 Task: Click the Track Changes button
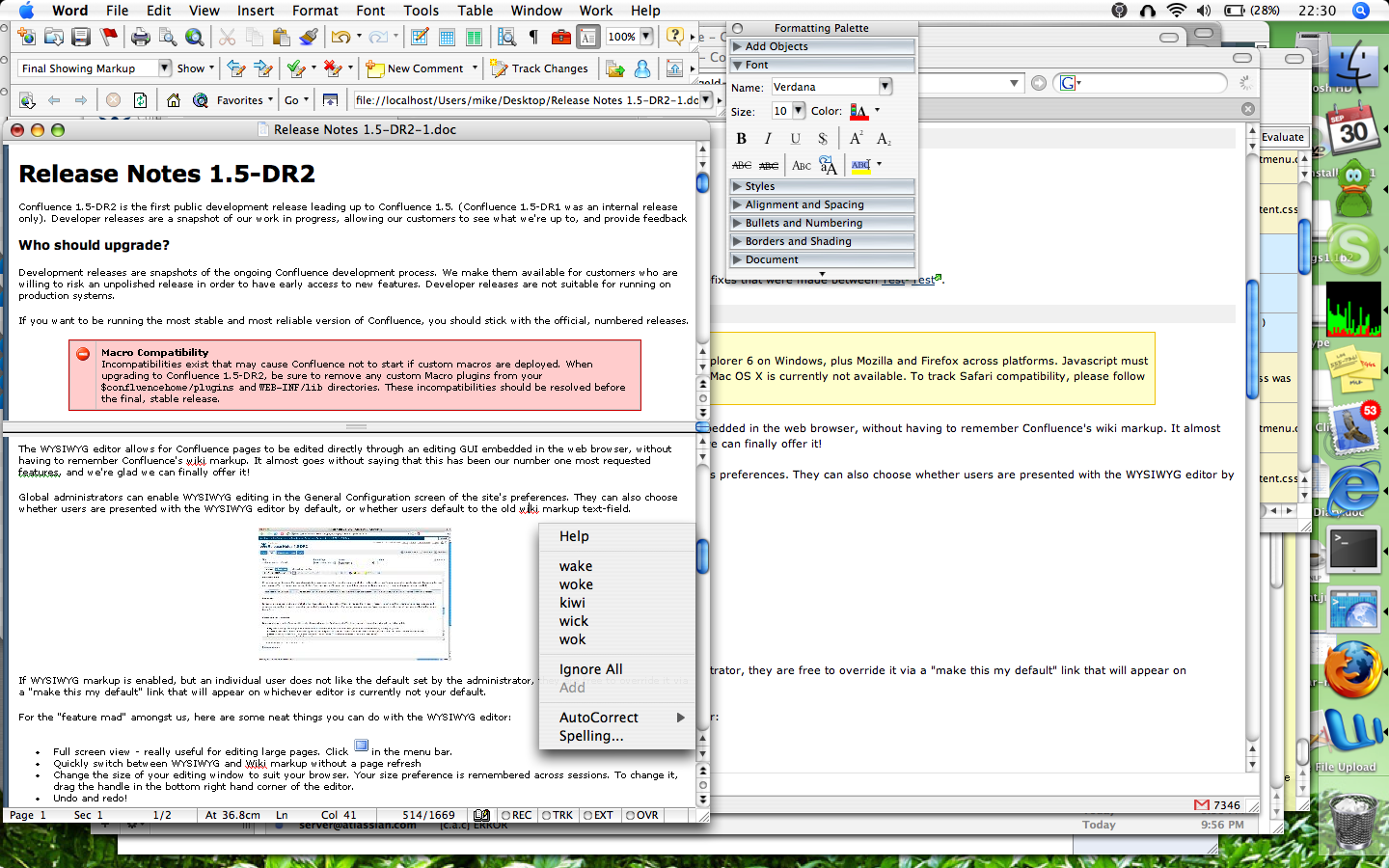click(x=539, y=68)
